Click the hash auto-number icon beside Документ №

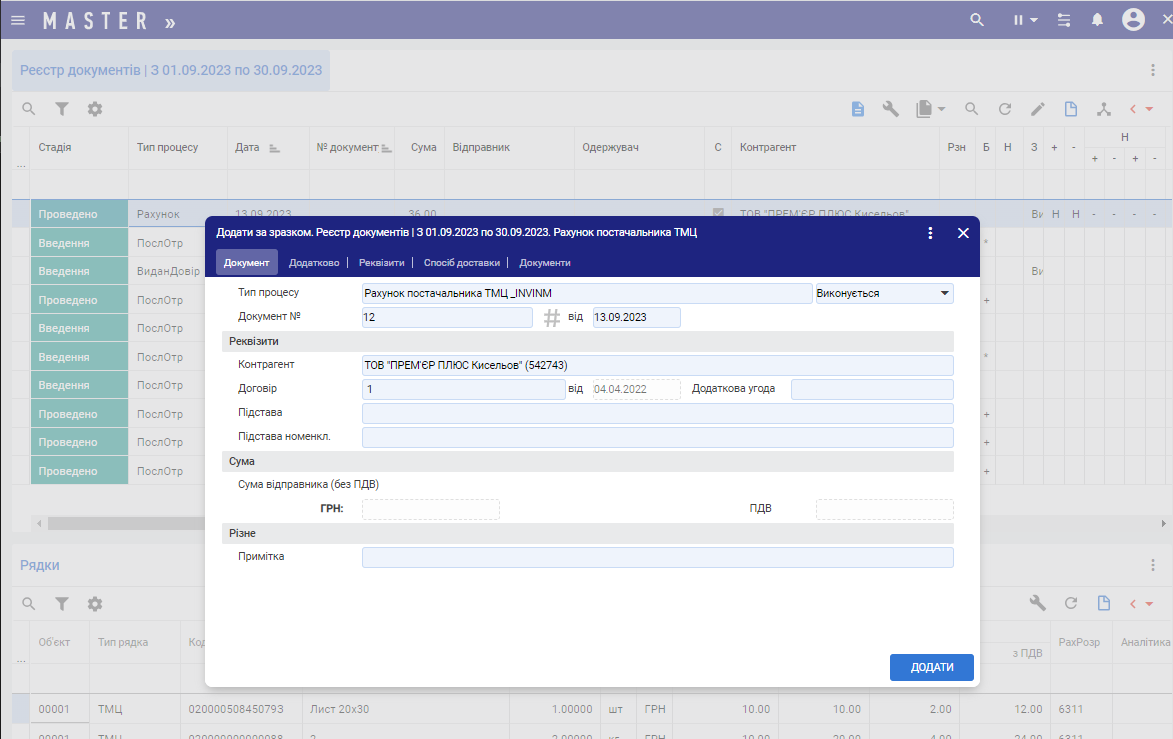click(552, 318)
